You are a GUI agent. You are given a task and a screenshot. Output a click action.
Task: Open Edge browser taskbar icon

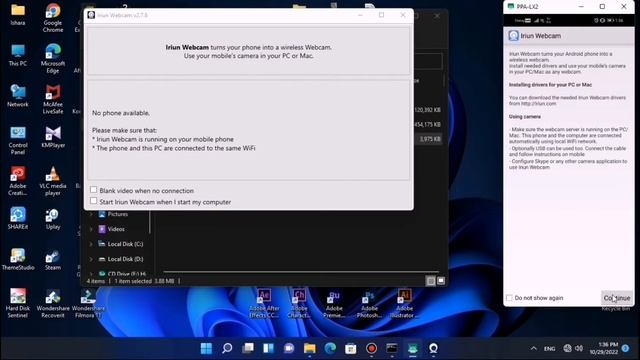[x=330, y=348]
